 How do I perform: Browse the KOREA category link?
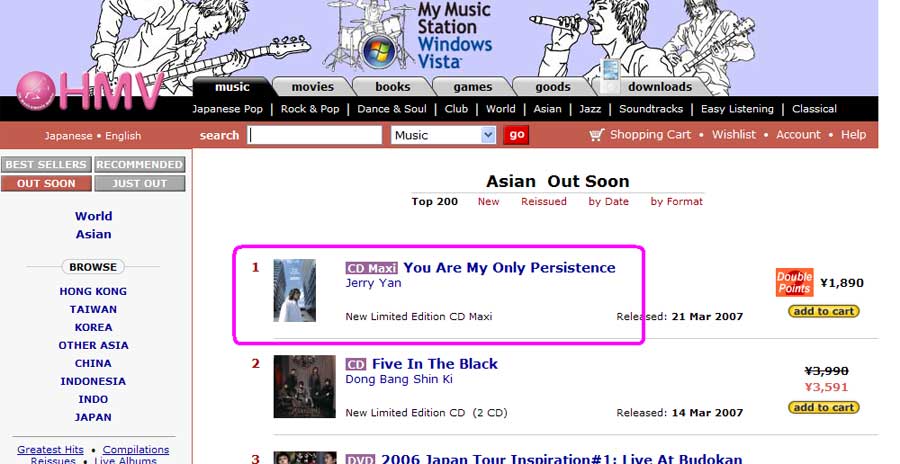[93, 327]
